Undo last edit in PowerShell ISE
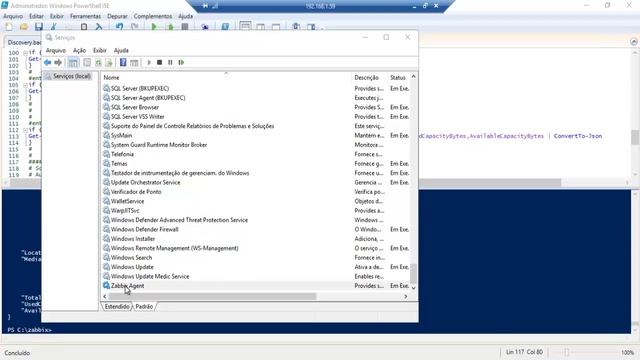 tap(119, 27)
